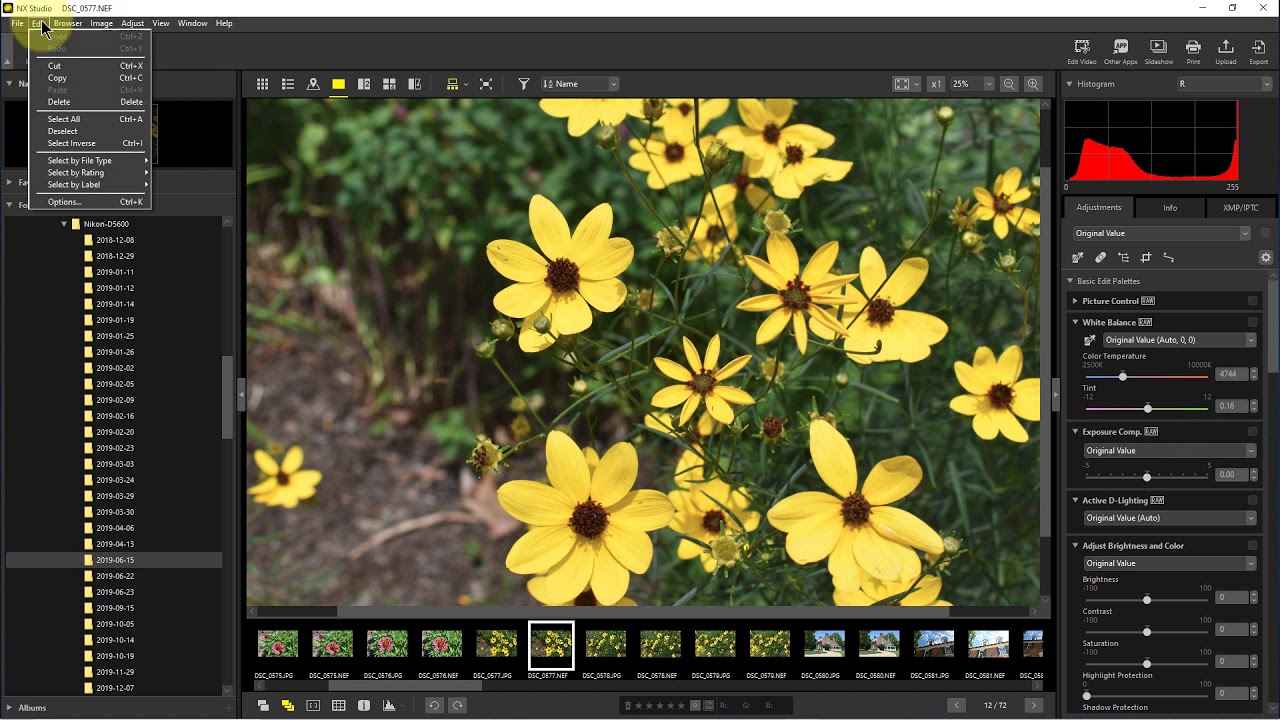Select thumbnail DSC_0580.JPG in filmstrip
Viewport: 1280px width, 720px height.
(825, 644)
